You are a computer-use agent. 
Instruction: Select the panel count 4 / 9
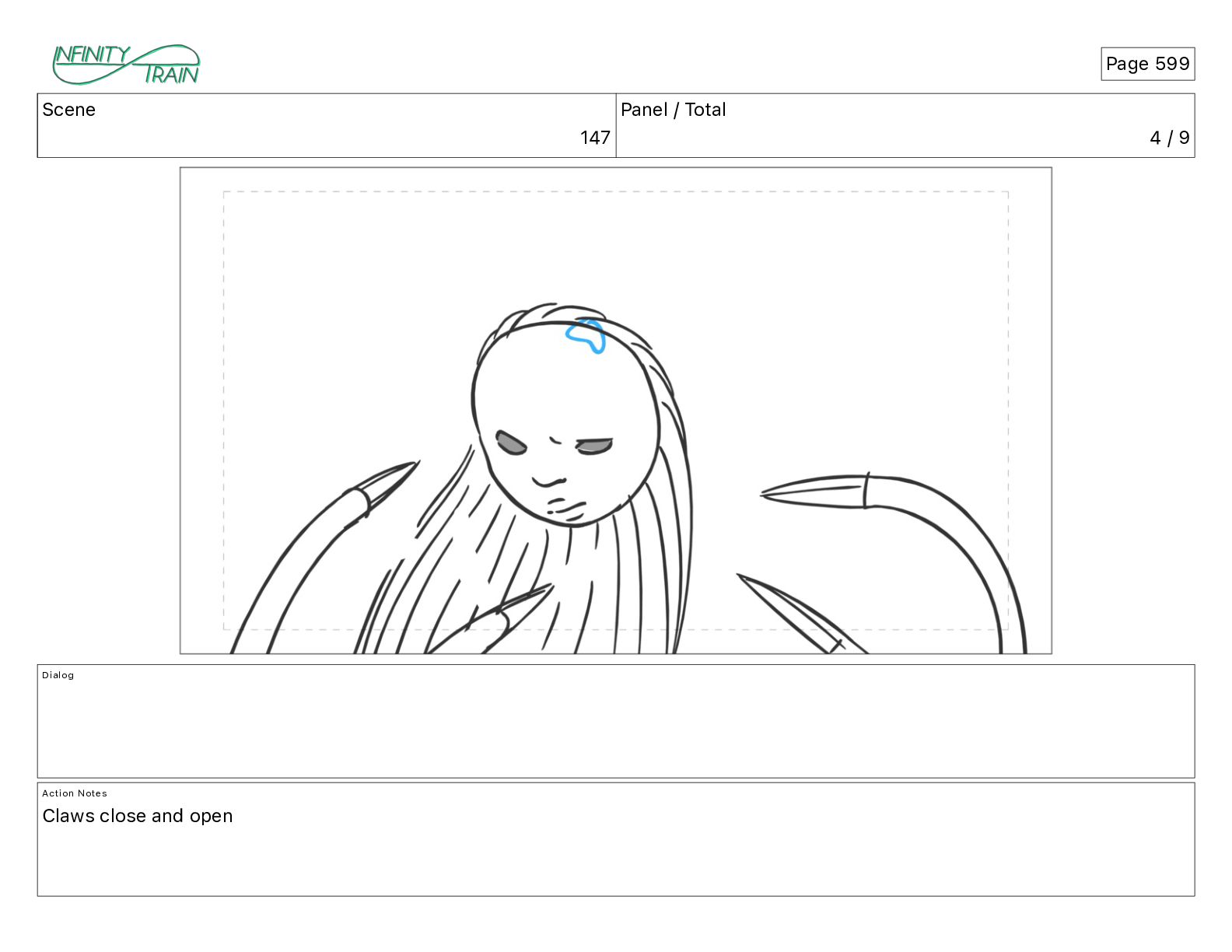tap(1169, 138)
